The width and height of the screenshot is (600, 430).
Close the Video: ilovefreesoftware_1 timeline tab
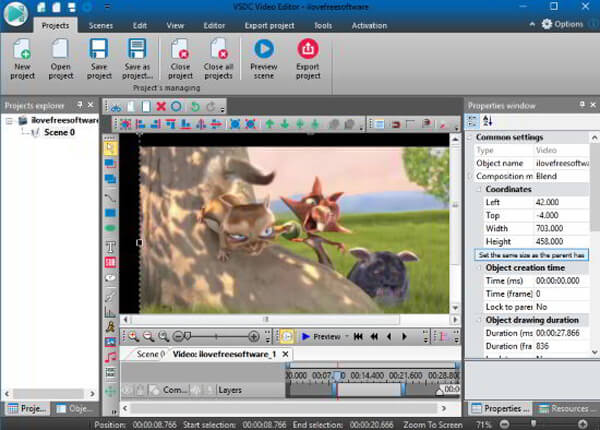pyautogui.click(x=285, y=354)
